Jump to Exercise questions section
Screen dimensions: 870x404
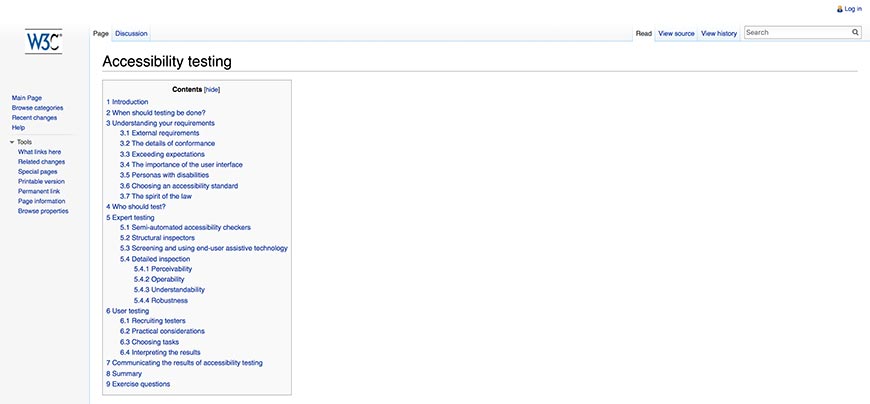click(138, 384)
